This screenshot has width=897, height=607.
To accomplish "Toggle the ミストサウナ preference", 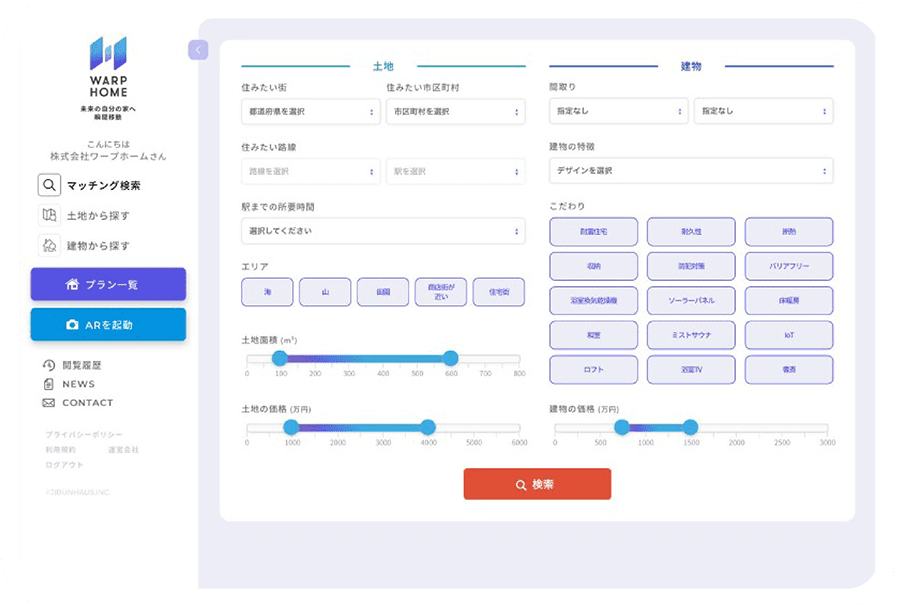I will (x=691, y=335).
